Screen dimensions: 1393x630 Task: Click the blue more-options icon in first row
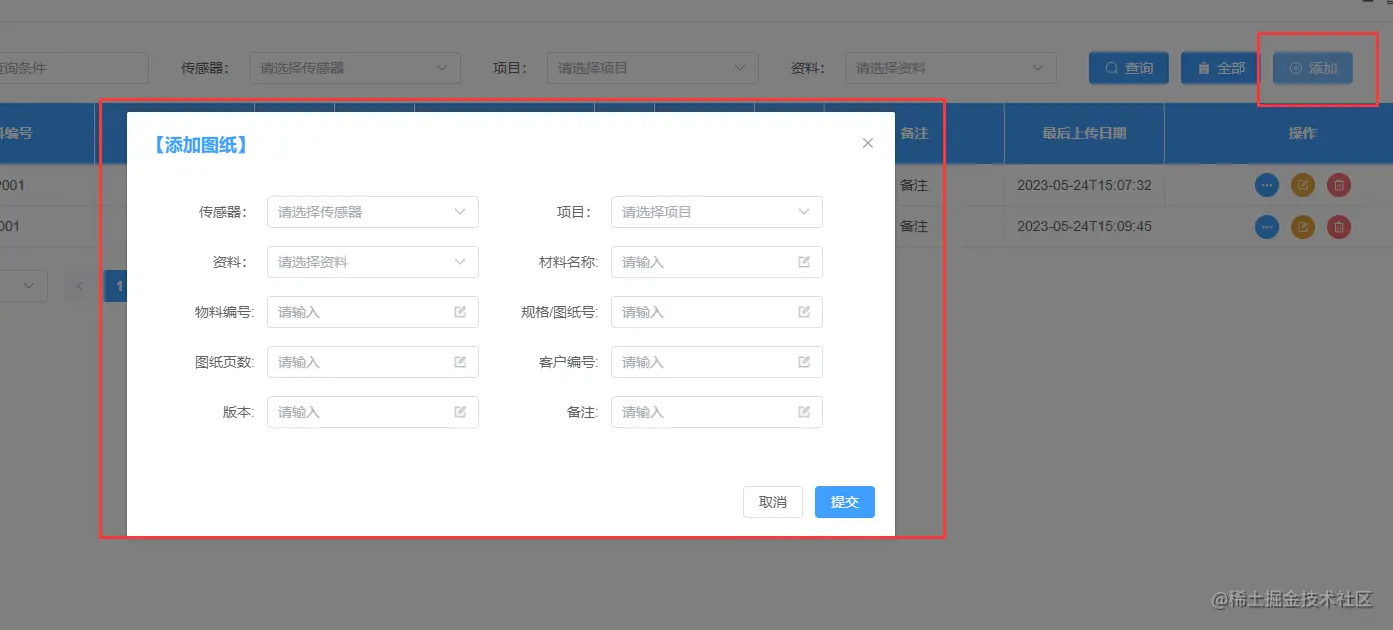(x=1267, y=185)
